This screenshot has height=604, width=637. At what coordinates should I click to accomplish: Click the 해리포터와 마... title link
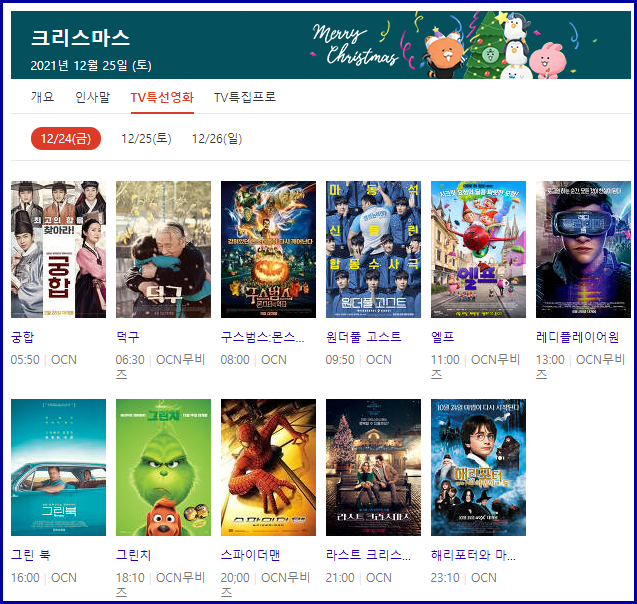click(x=473, y=555)
